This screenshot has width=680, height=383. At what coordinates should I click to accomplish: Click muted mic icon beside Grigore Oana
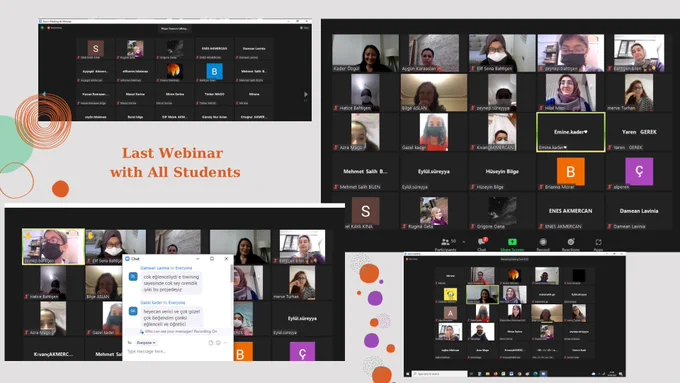tap(473, 226)
